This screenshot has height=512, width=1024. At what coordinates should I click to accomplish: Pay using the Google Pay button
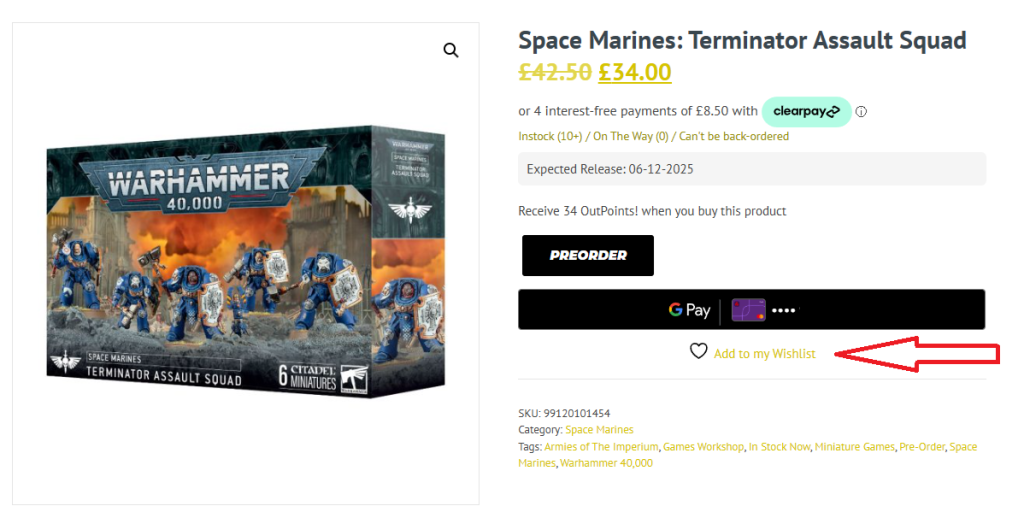coord(751,310)
